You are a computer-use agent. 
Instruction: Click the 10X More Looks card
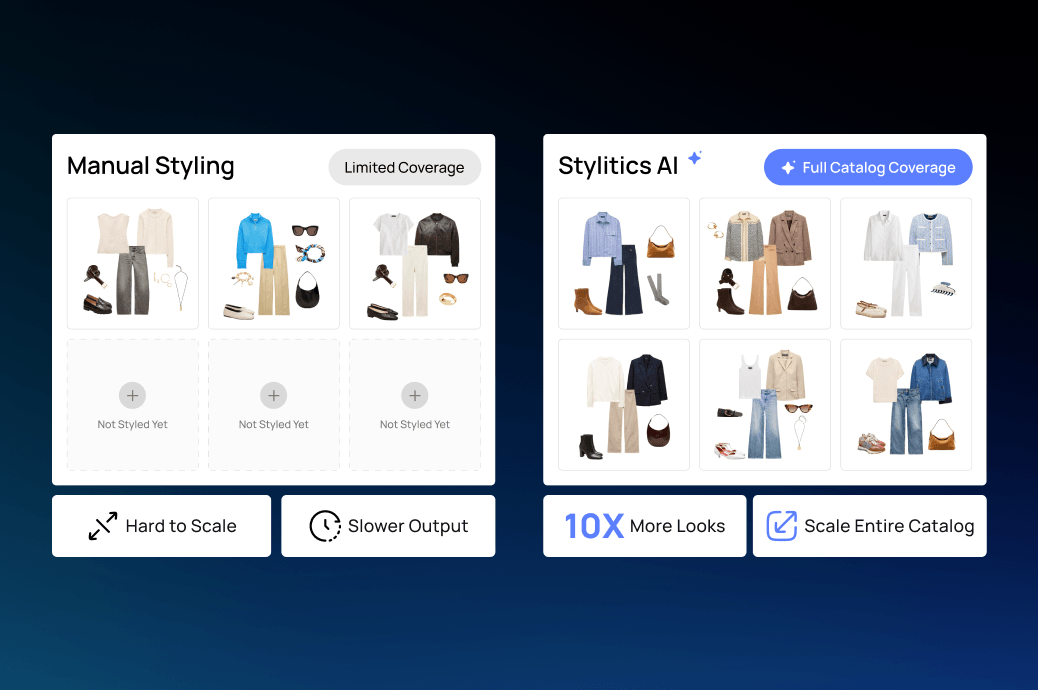[x=645, y=526]
